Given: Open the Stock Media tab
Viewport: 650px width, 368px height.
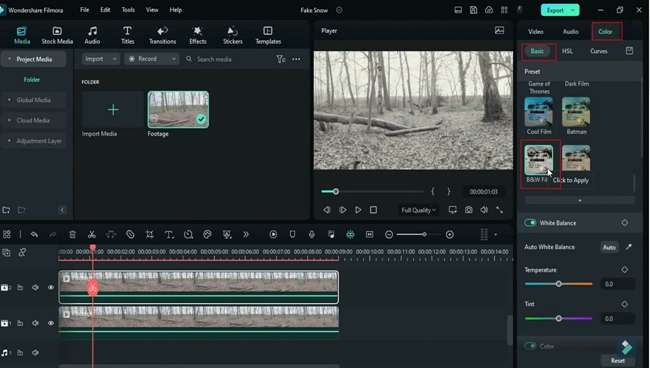Looking at the screenshot, I should point(57,36).
